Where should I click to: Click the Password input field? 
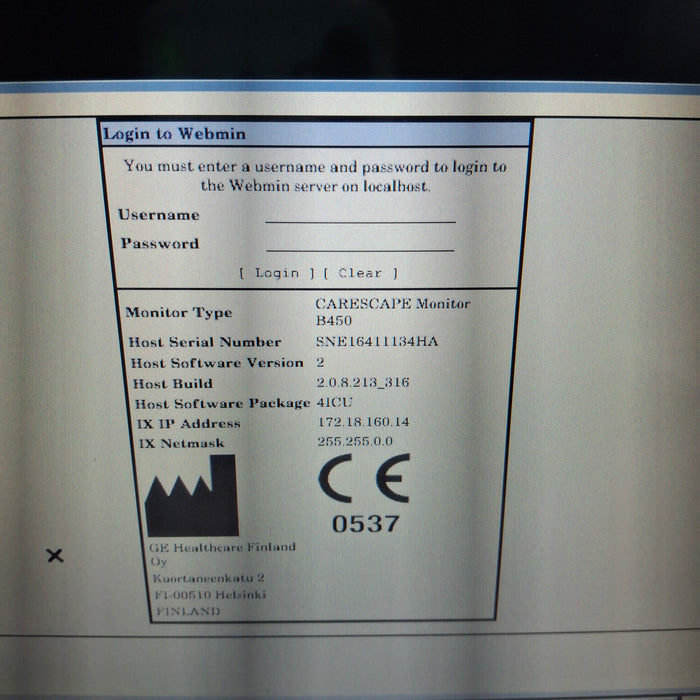click(x=360, y=243)
